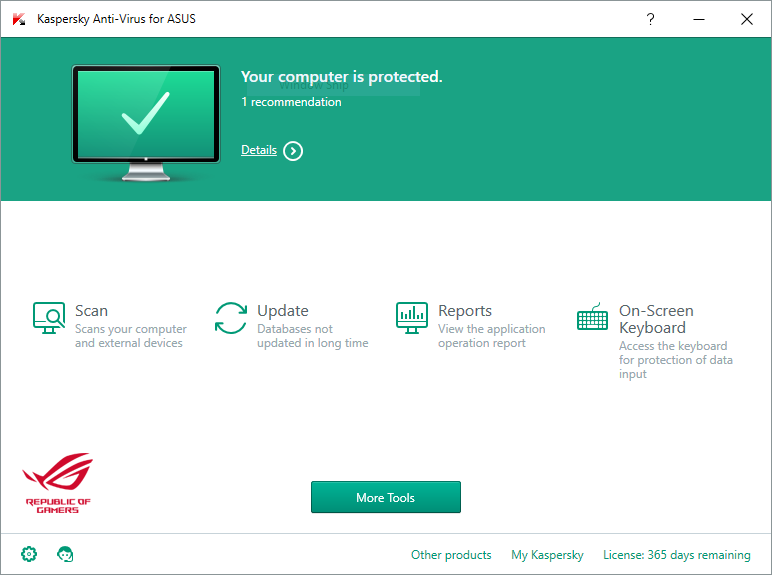
Task: Click the Update circular arrows icon
Action: tap(230, 318)
